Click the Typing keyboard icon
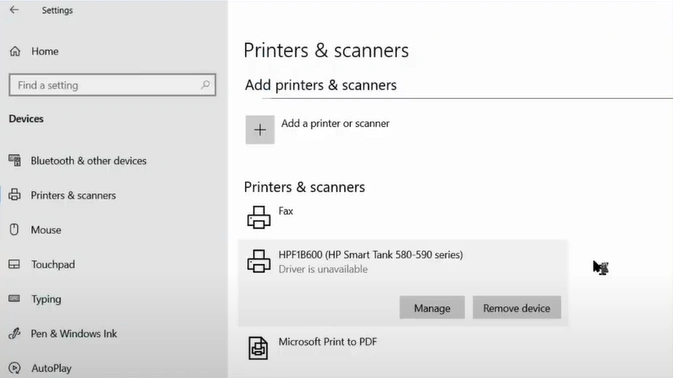The height and width of the screenshot is (378, 673). click(14, 298)
